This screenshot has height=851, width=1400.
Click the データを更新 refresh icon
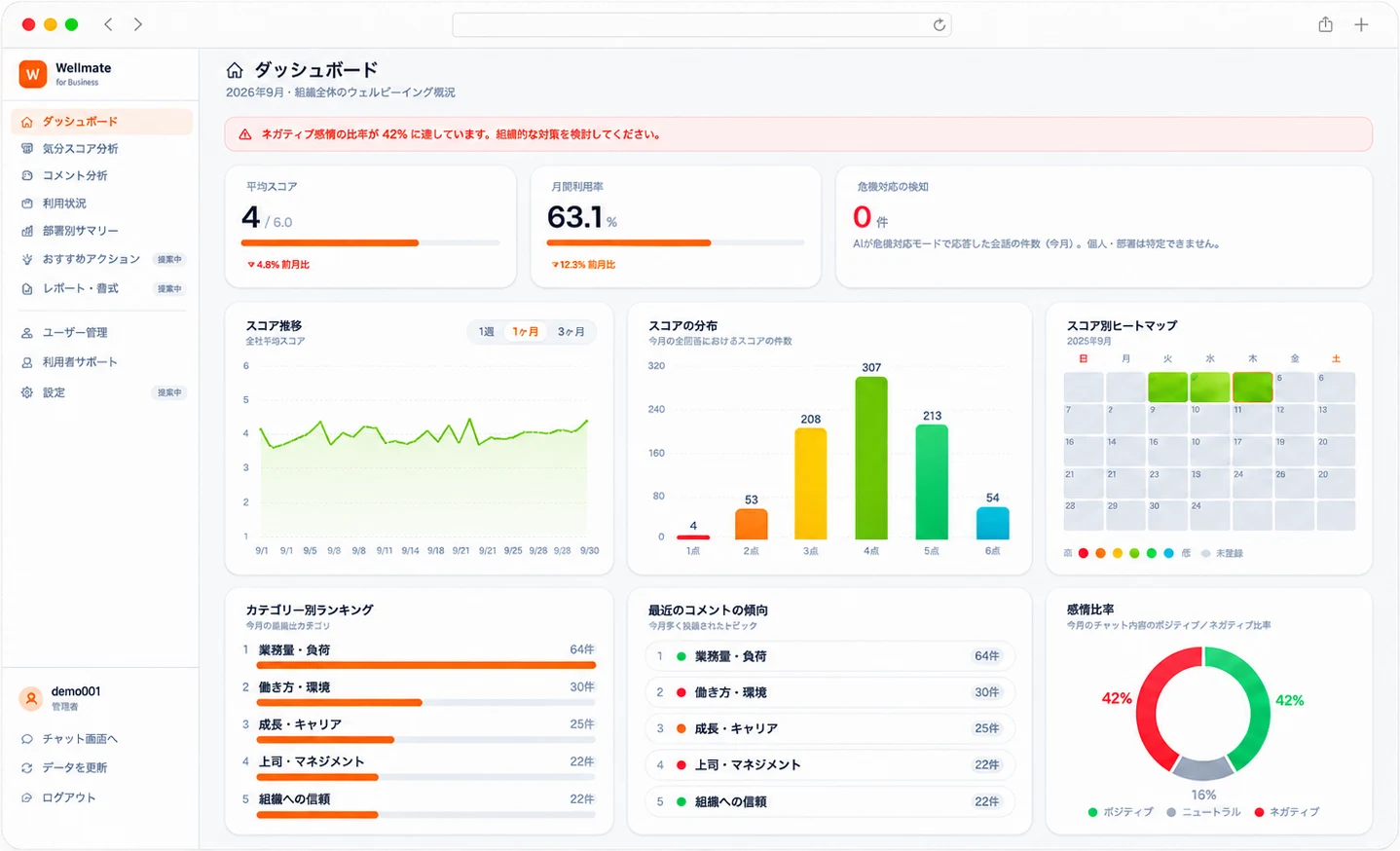27,768
